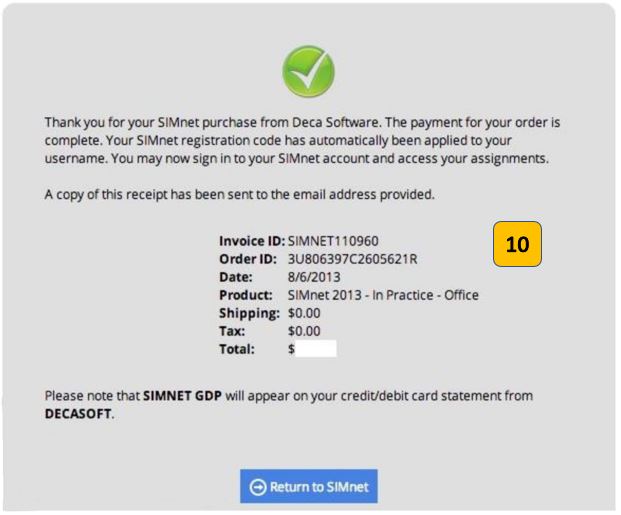Click the product name SIMnet 2013 - In Practice - Office
The image size is (621, 515).
click(383, 295)
